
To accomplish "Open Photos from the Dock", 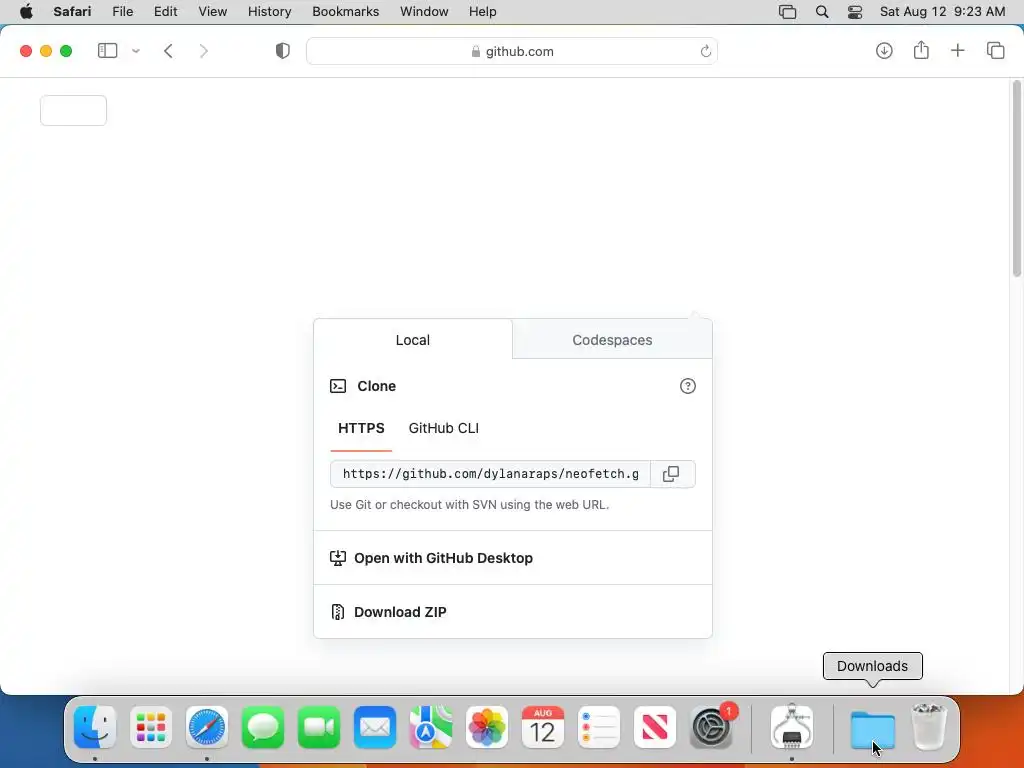I will (487, 728).
